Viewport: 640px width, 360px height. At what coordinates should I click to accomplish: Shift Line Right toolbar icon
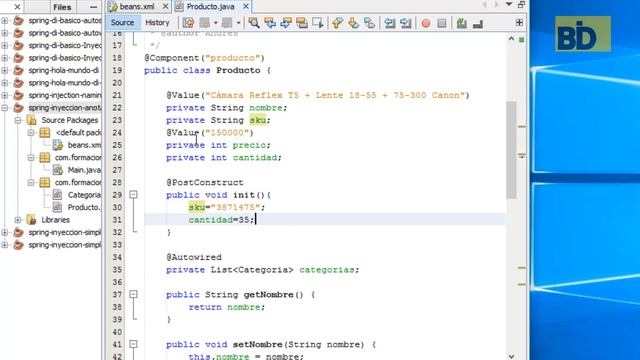pyautogui.click(x=406, y=23)
